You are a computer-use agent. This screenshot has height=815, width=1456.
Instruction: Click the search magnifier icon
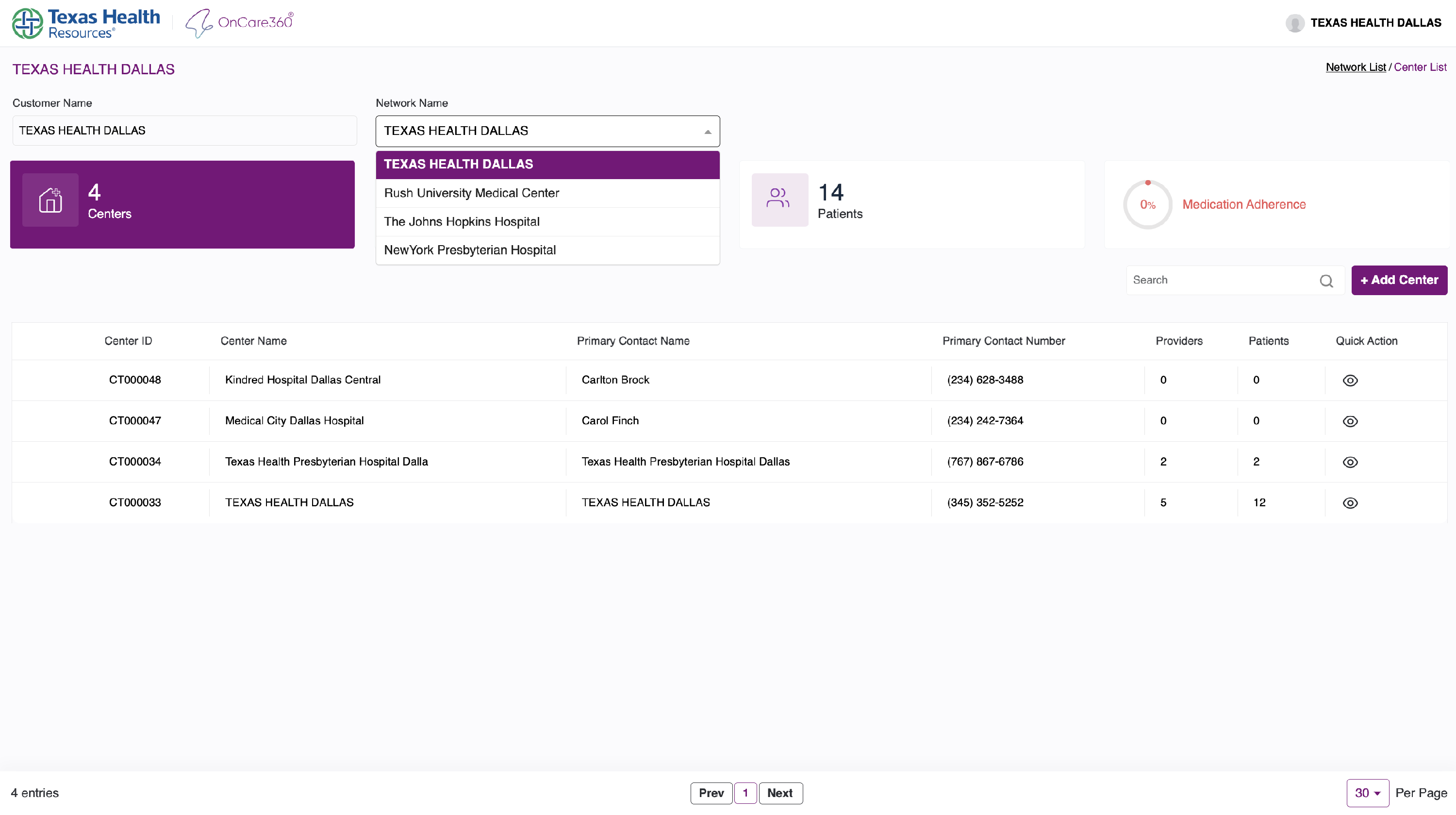1326,281
